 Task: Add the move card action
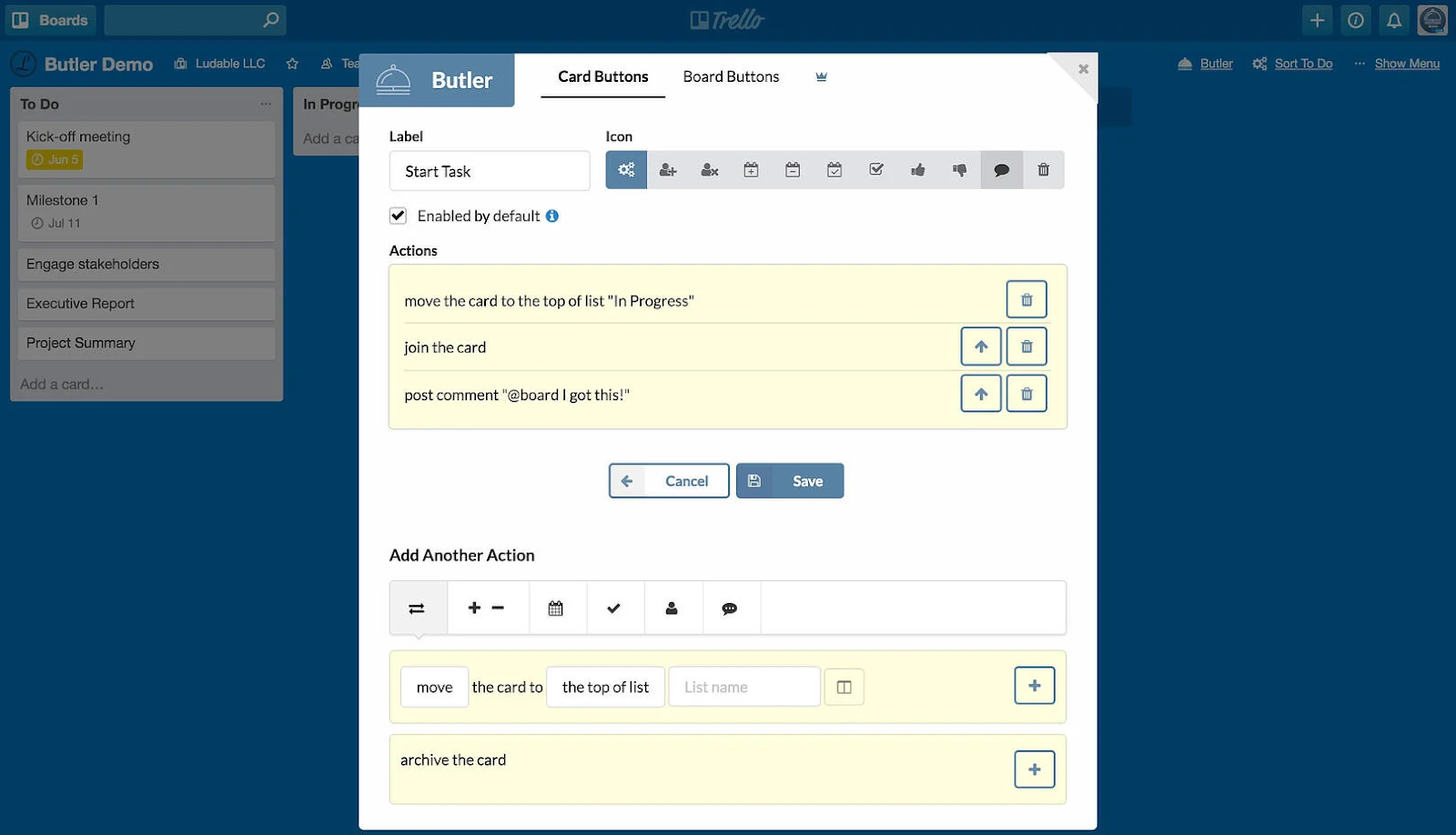click(x=1035, y=686)
